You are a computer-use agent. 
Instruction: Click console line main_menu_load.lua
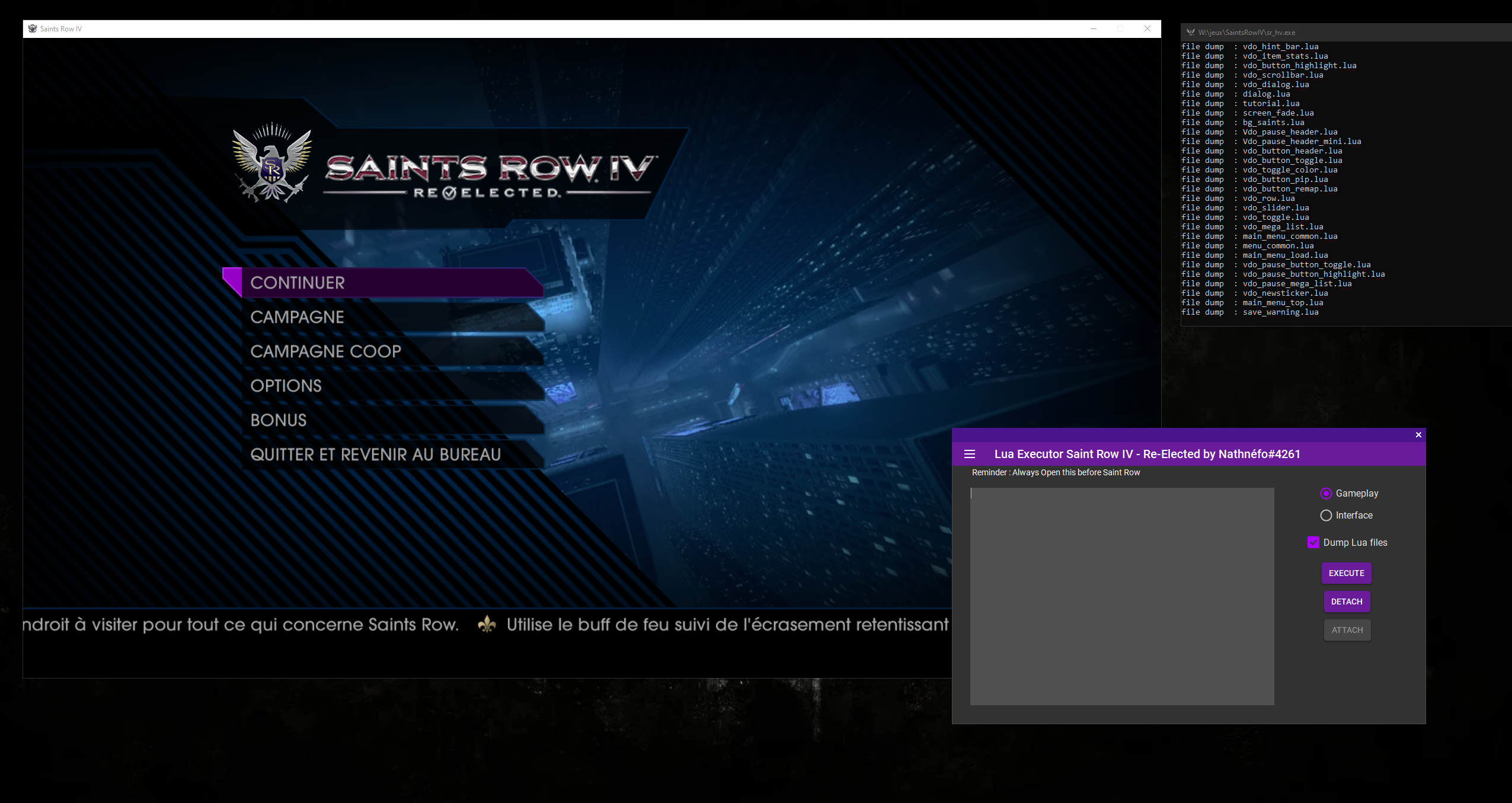pos(1255,255)
